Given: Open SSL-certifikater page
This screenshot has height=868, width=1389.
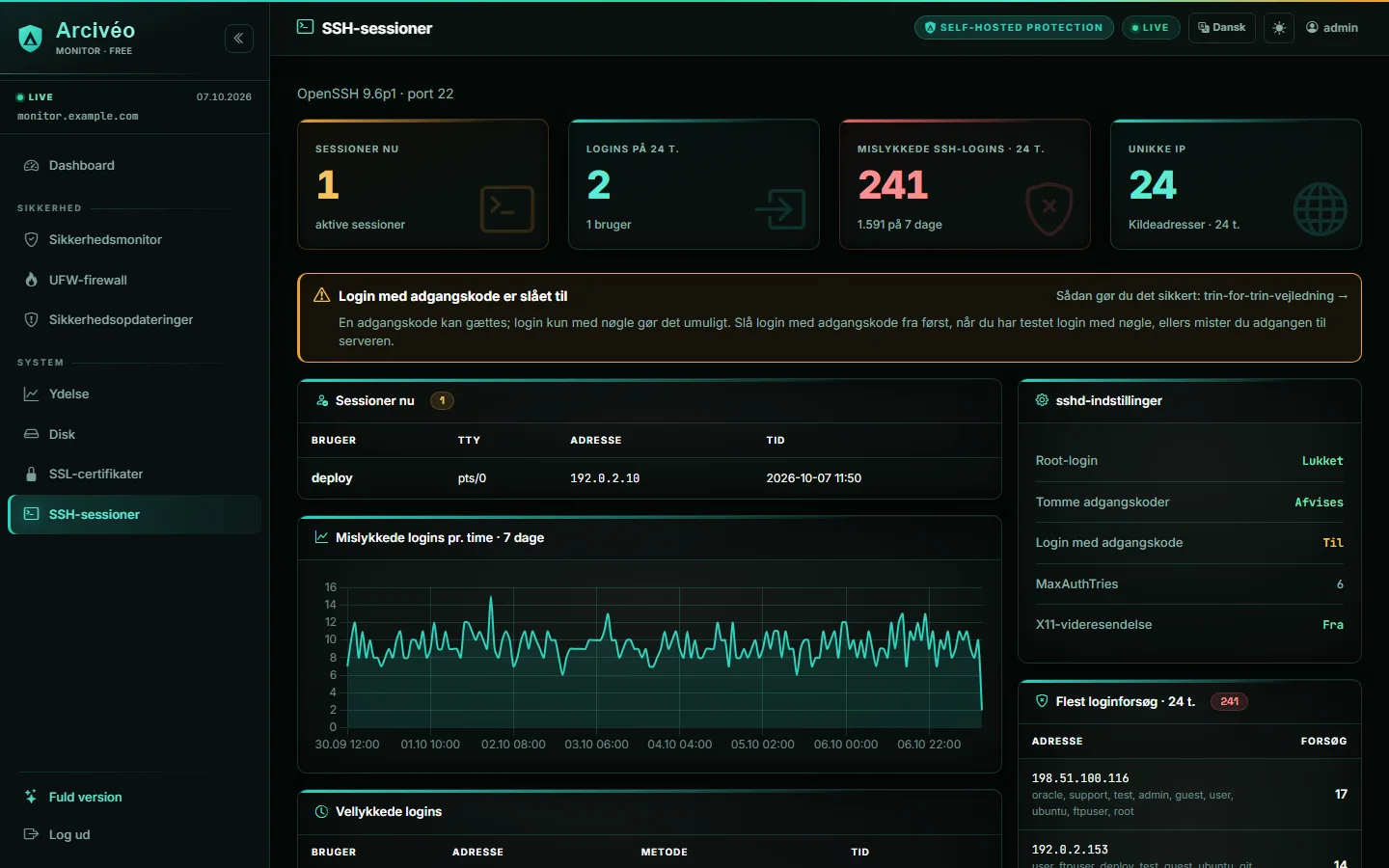Looking at the screenshot, I should [x=135, y=475].
